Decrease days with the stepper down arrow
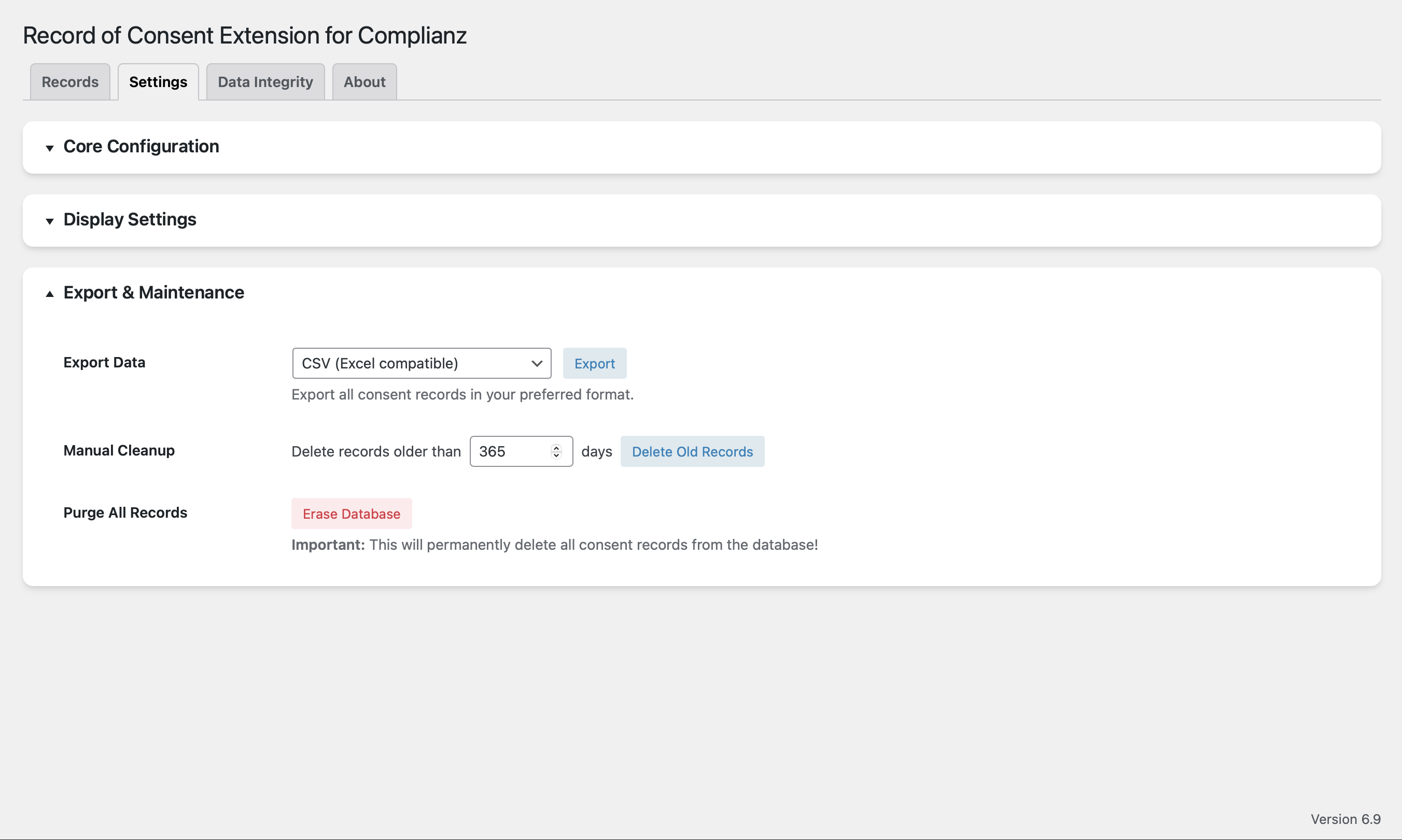The height and width of the screenshot is (840, 1402). 556,455
